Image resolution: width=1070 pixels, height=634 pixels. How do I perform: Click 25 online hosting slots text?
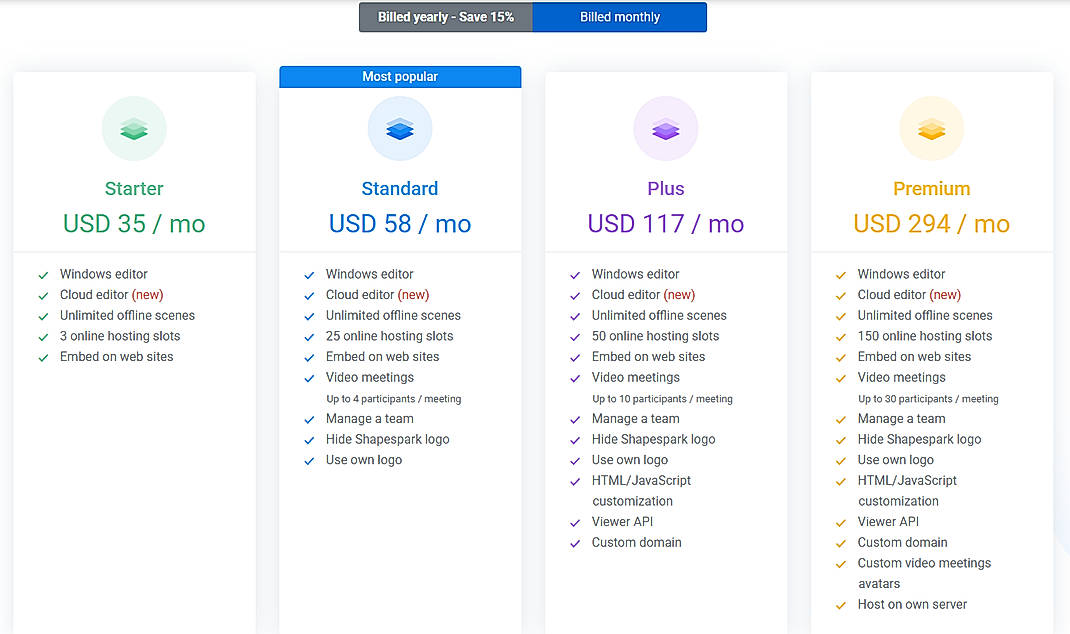click(390, 336)
